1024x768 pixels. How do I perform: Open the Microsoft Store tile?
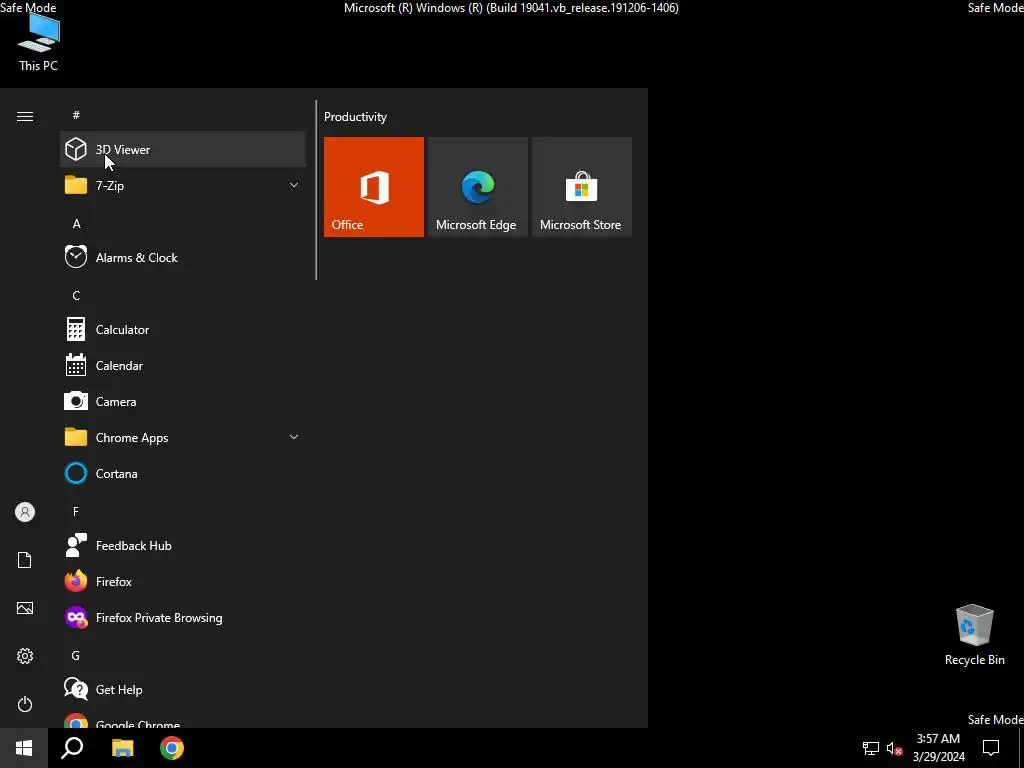click(582, 187)
